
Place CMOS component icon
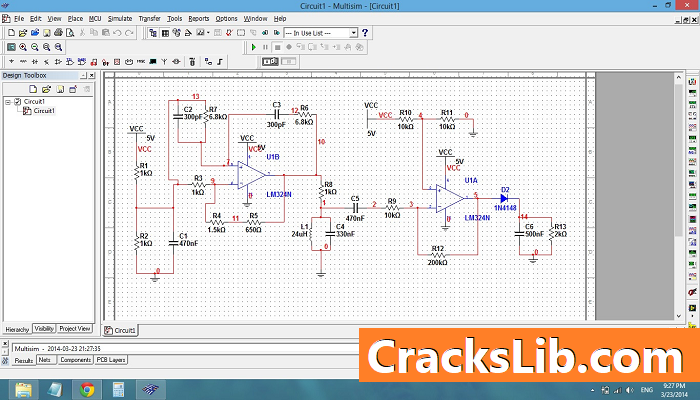click(82, 62)
